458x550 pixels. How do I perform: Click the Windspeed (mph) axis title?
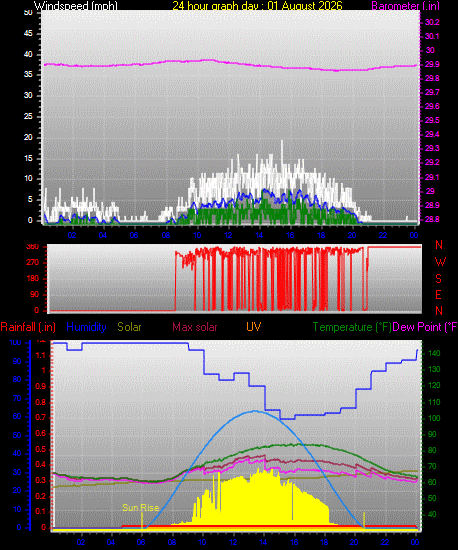(75, 6)
